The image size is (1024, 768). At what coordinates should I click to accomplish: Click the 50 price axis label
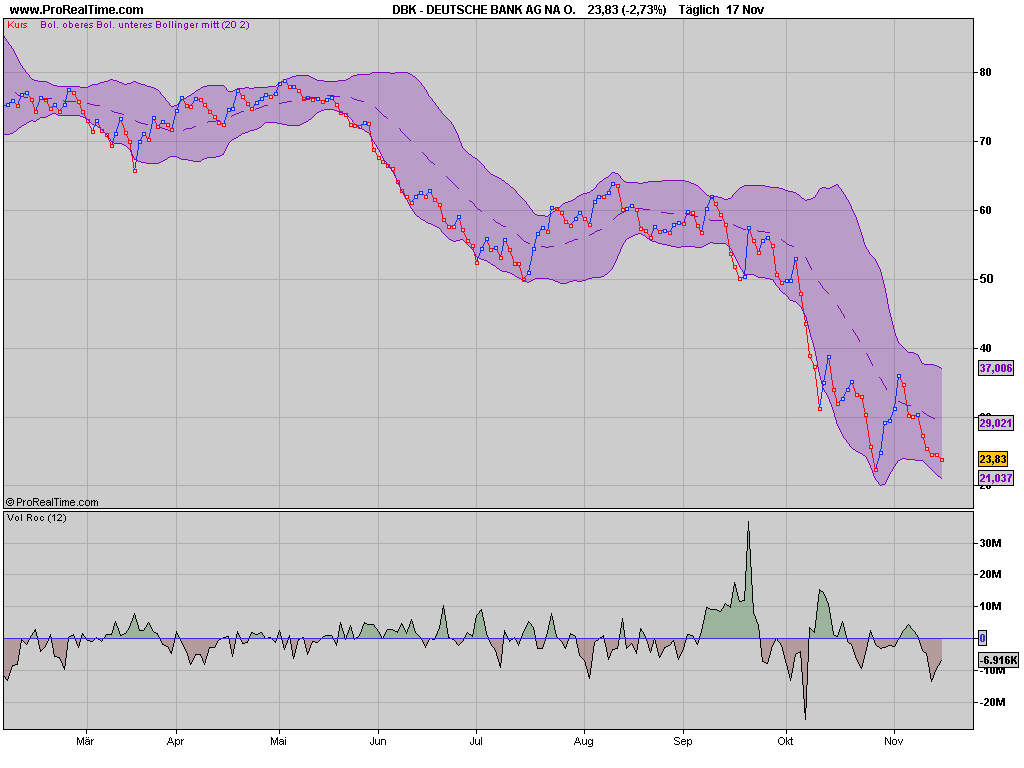pos(985,279)
